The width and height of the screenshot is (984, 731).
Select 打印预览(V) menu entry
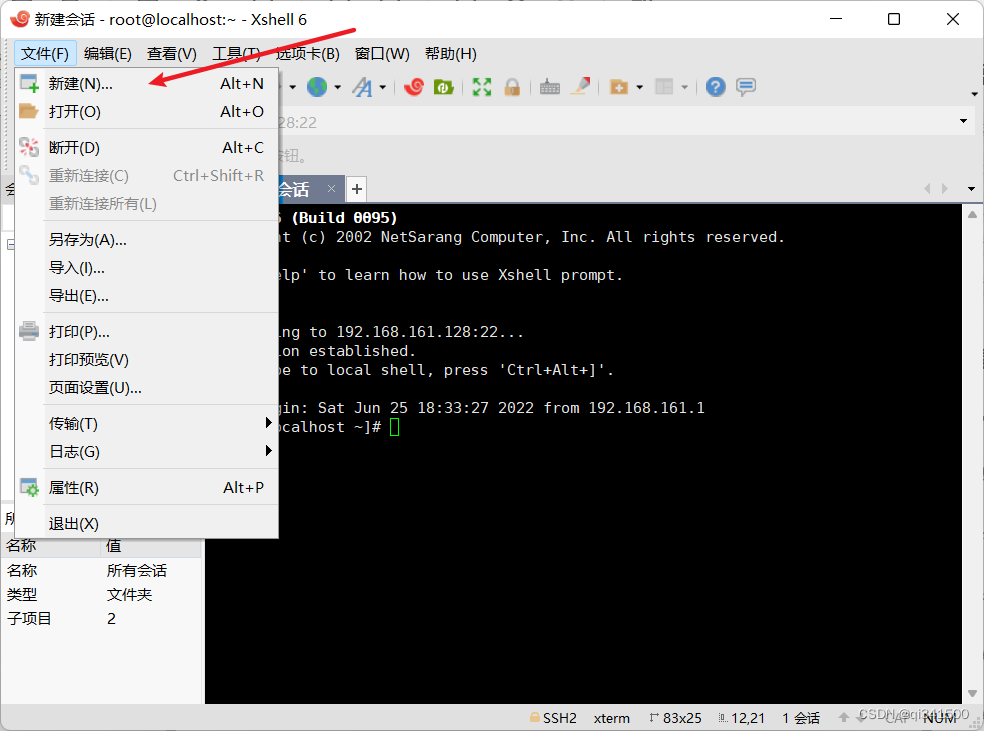147,360
